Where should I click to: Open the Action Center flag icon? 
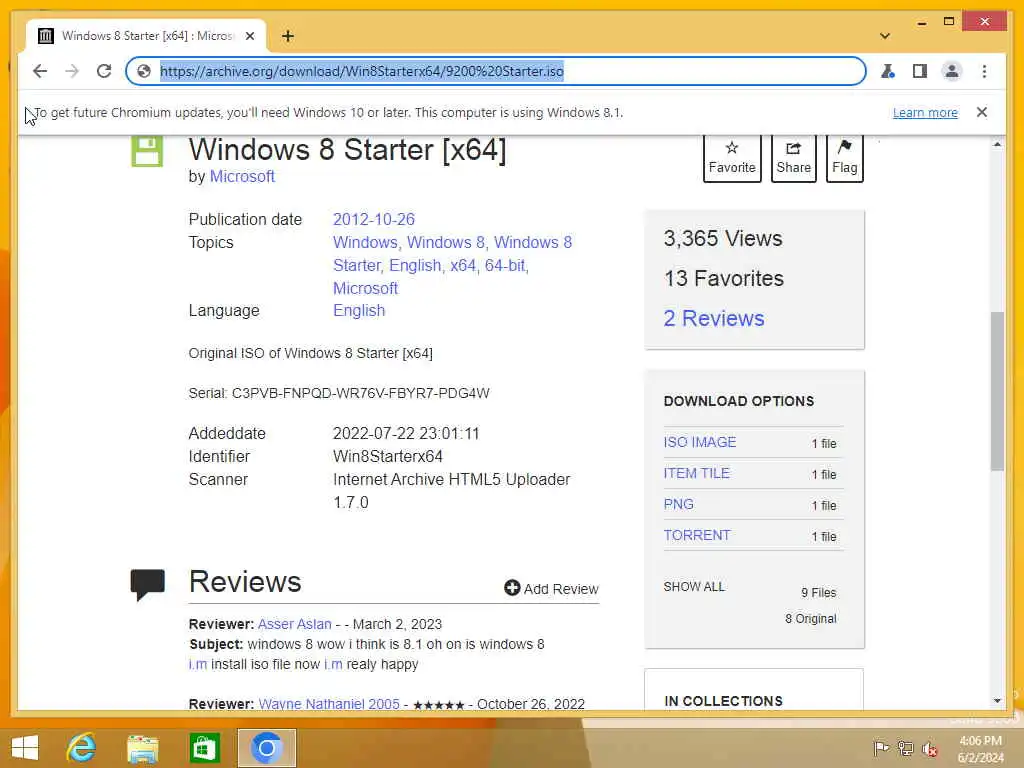coord(881,748)
